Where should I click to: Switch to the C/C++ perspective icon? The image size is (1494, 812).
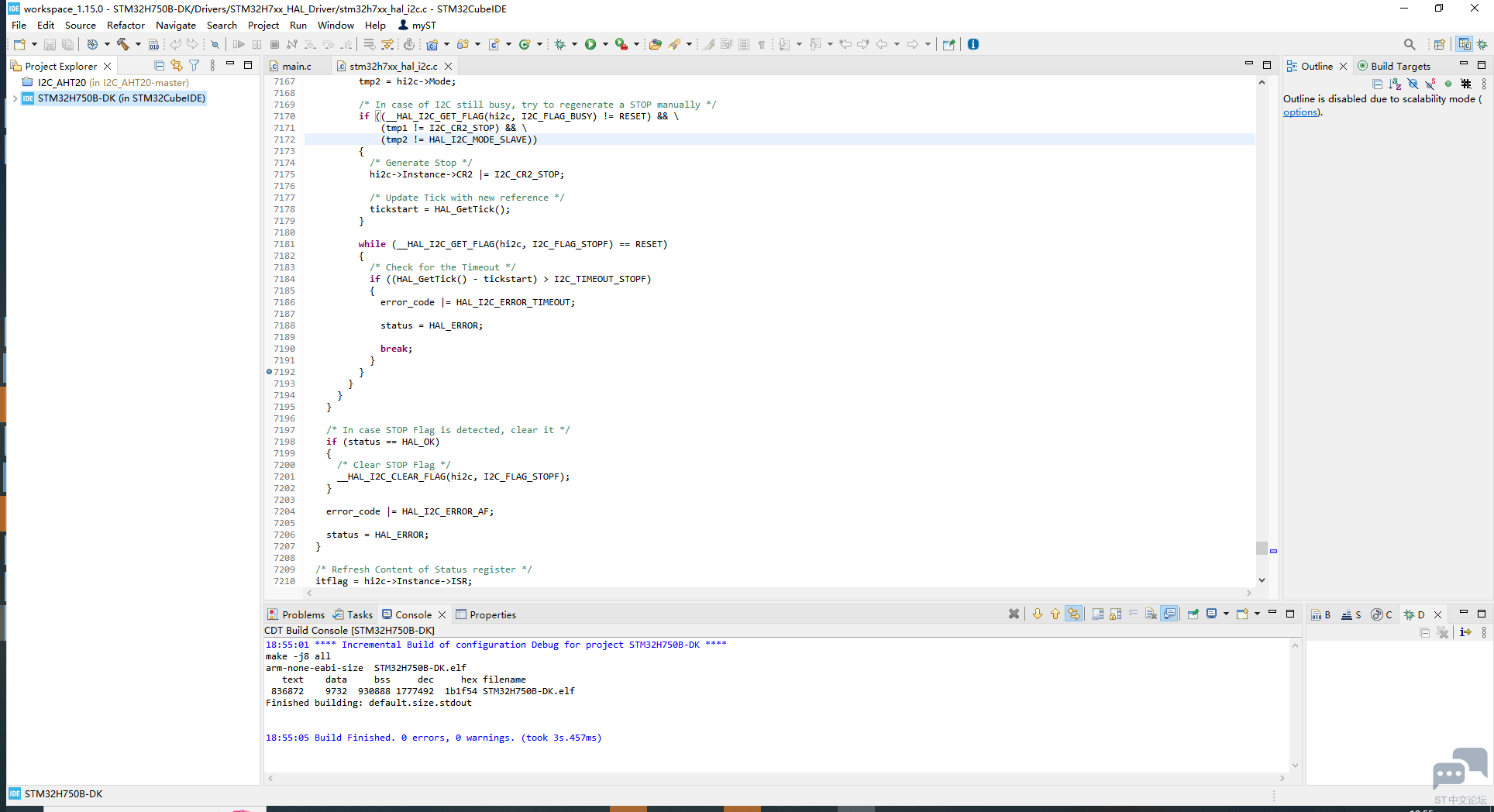coord(1464,44)
